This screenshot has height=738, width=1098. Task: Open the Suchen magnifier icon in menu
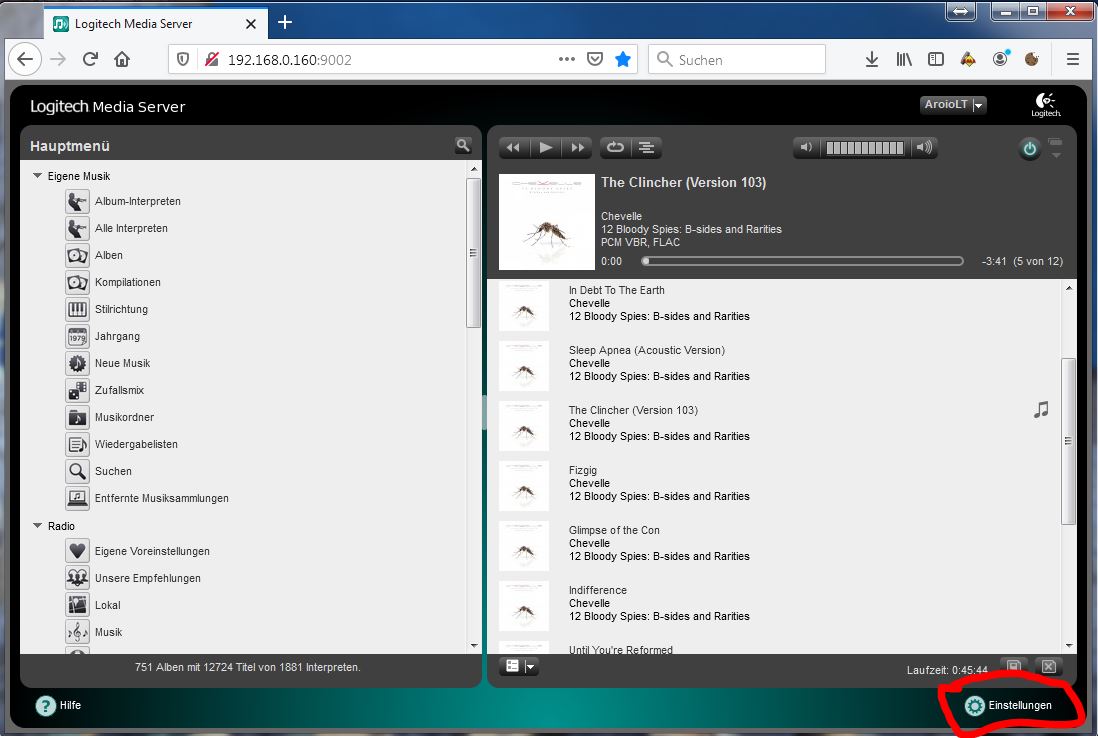tap(77, 471)
